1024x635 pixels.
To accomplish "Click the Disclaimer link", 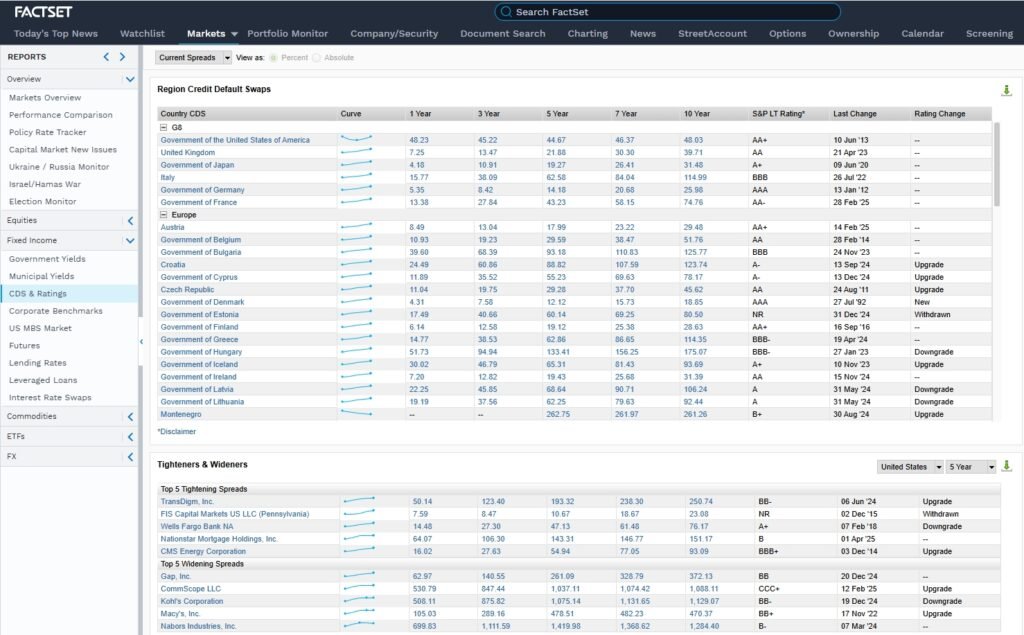I will coord(176,432).
